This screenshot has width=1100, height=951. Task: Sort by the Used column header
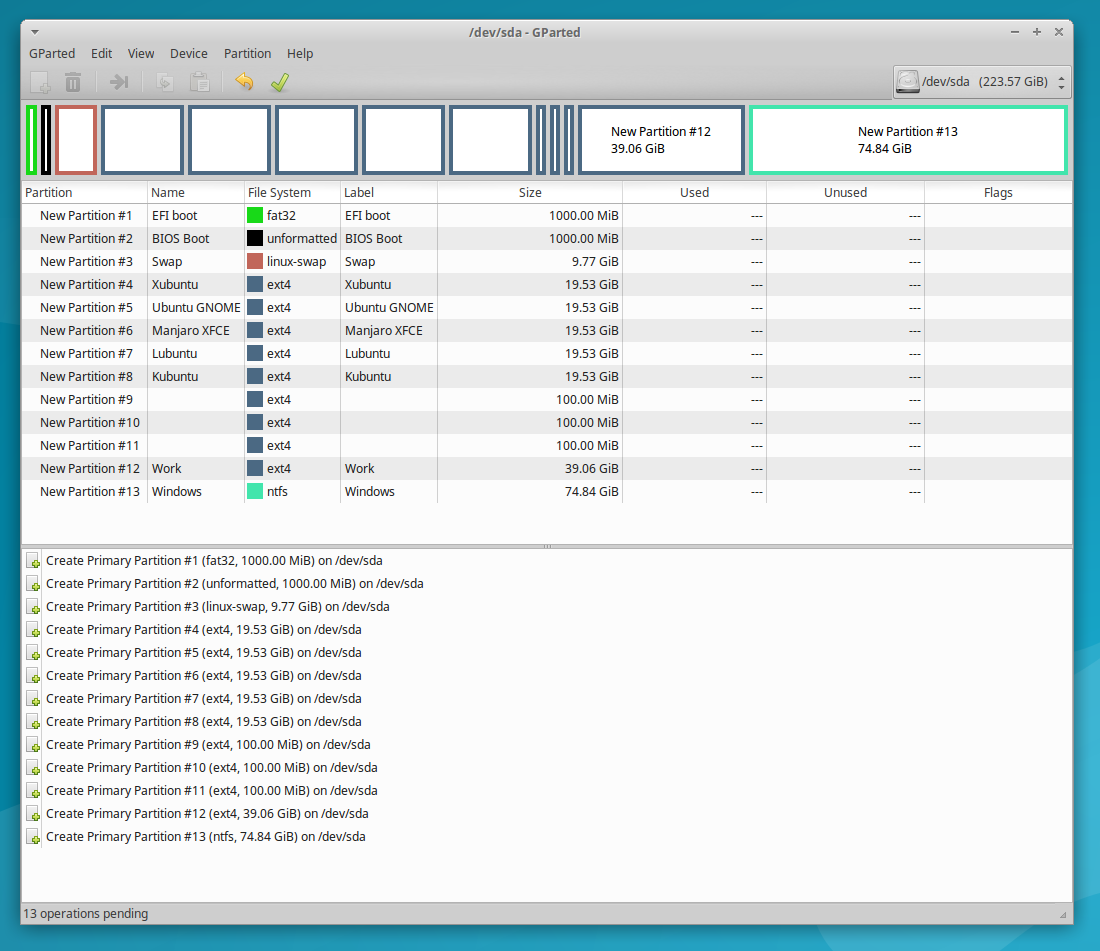coord(695,192)
